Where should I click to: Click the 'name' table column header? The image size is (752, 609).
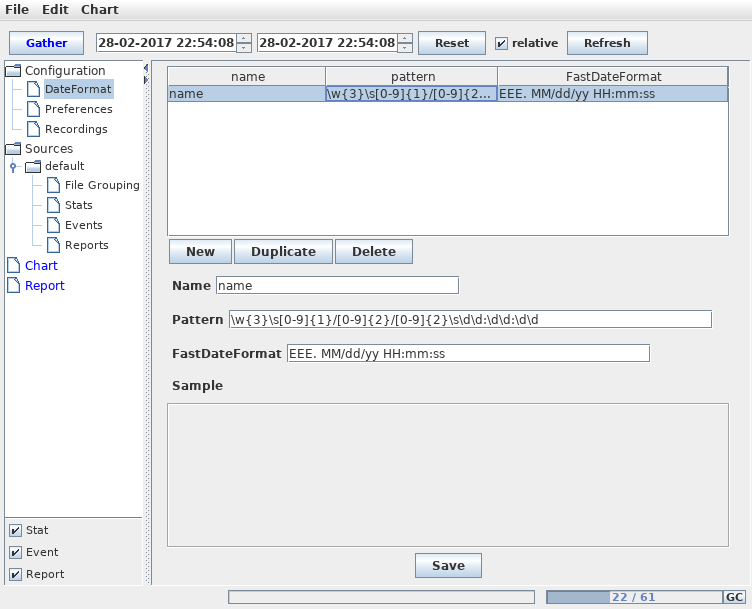click(247, 77)
